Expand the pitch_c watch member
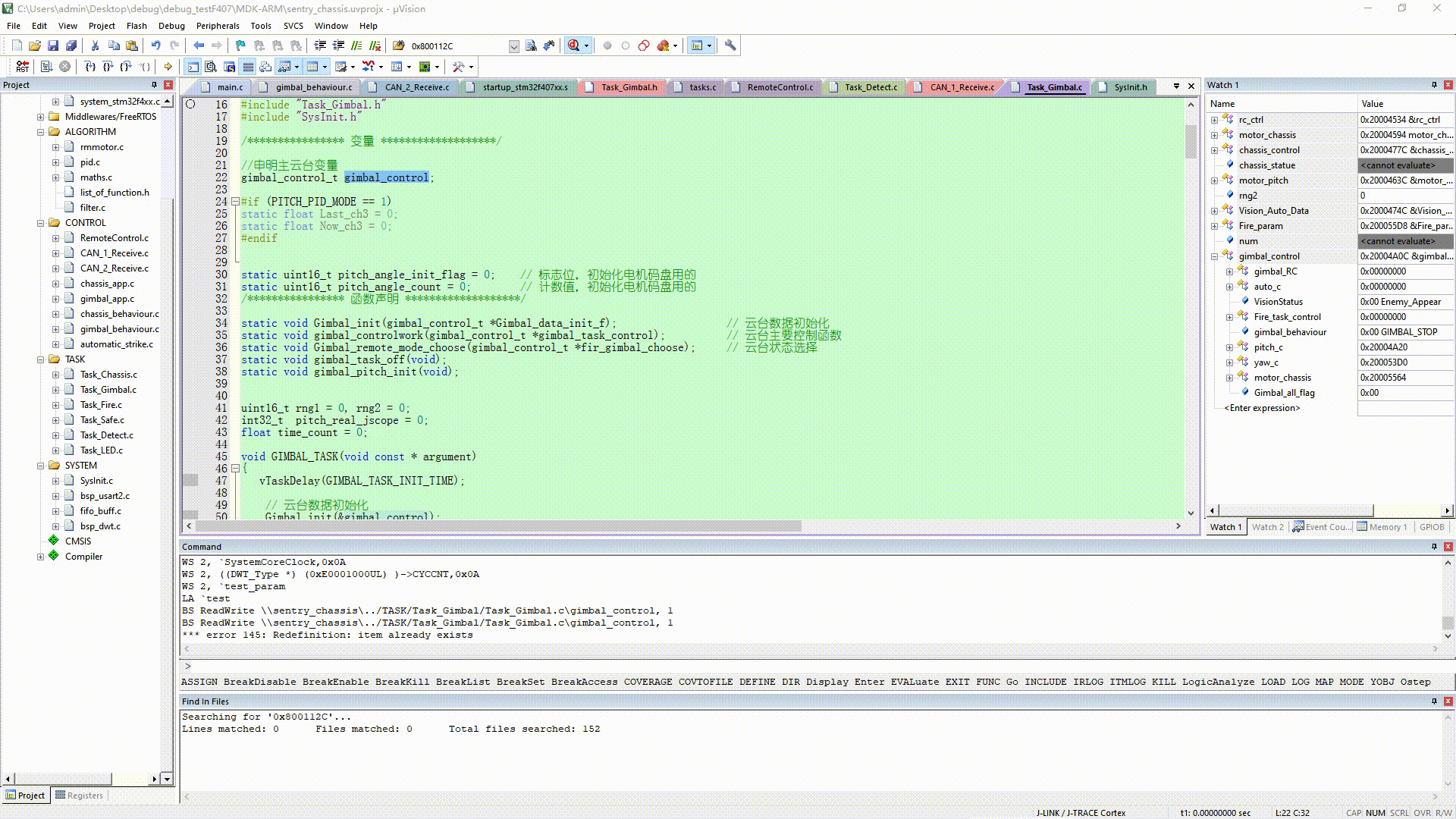The width and height of the screenshot is (1456, 819). 1229,347
